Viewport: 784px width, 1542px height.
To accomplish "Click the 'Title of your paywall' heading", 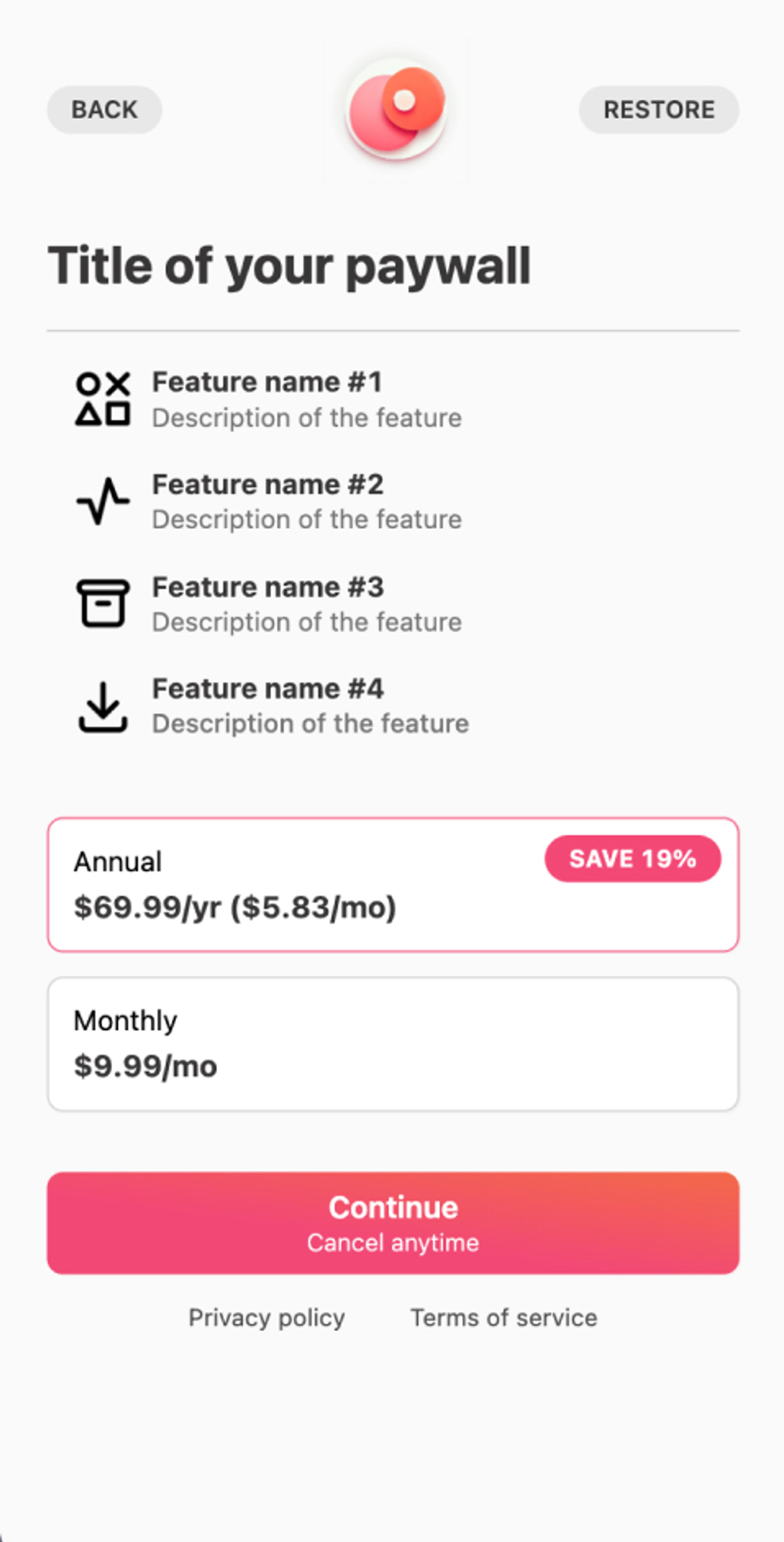I will click(x=289, y=266).
